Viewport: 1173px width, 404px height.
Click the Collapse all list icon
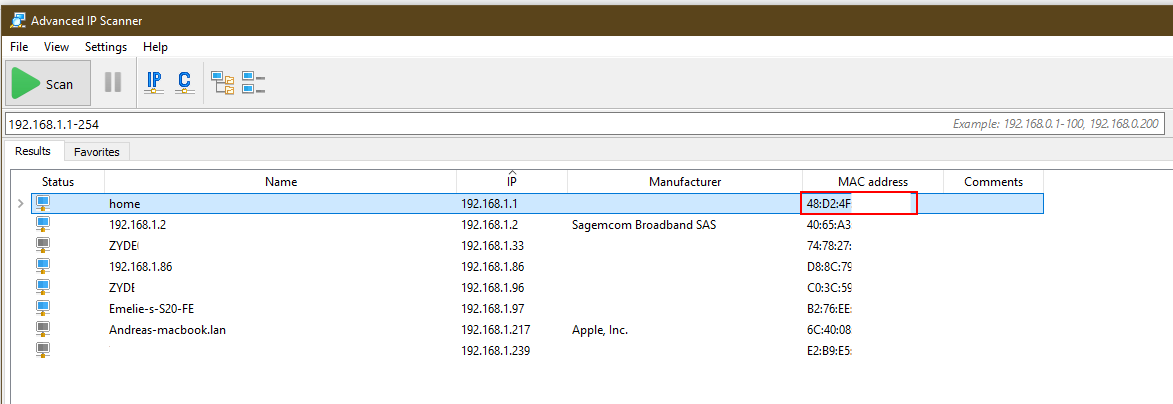253,84
